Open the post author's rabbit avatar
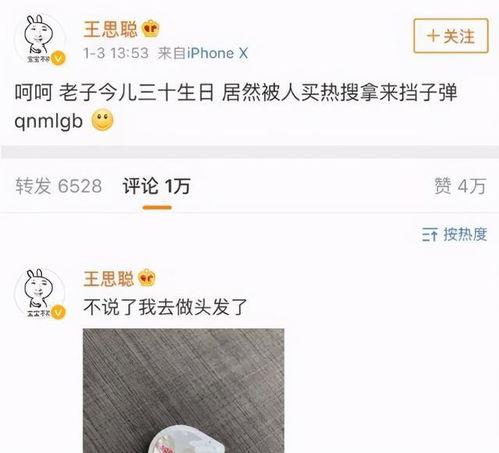Viewport: 499px width, 453px height. [x=40, y=39]
